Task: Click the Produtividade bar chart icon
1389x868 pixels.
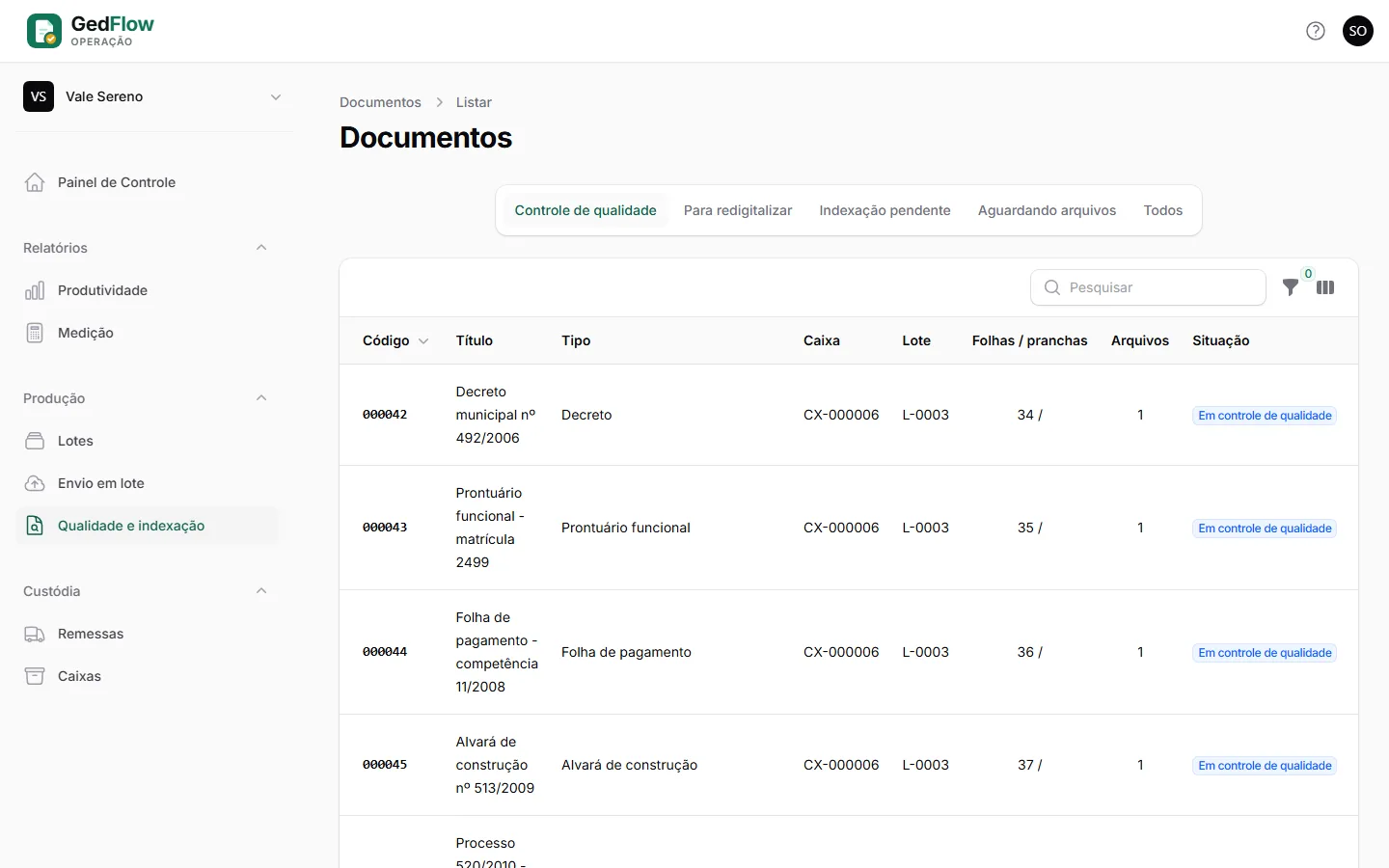Action: [x=35, y=290]
